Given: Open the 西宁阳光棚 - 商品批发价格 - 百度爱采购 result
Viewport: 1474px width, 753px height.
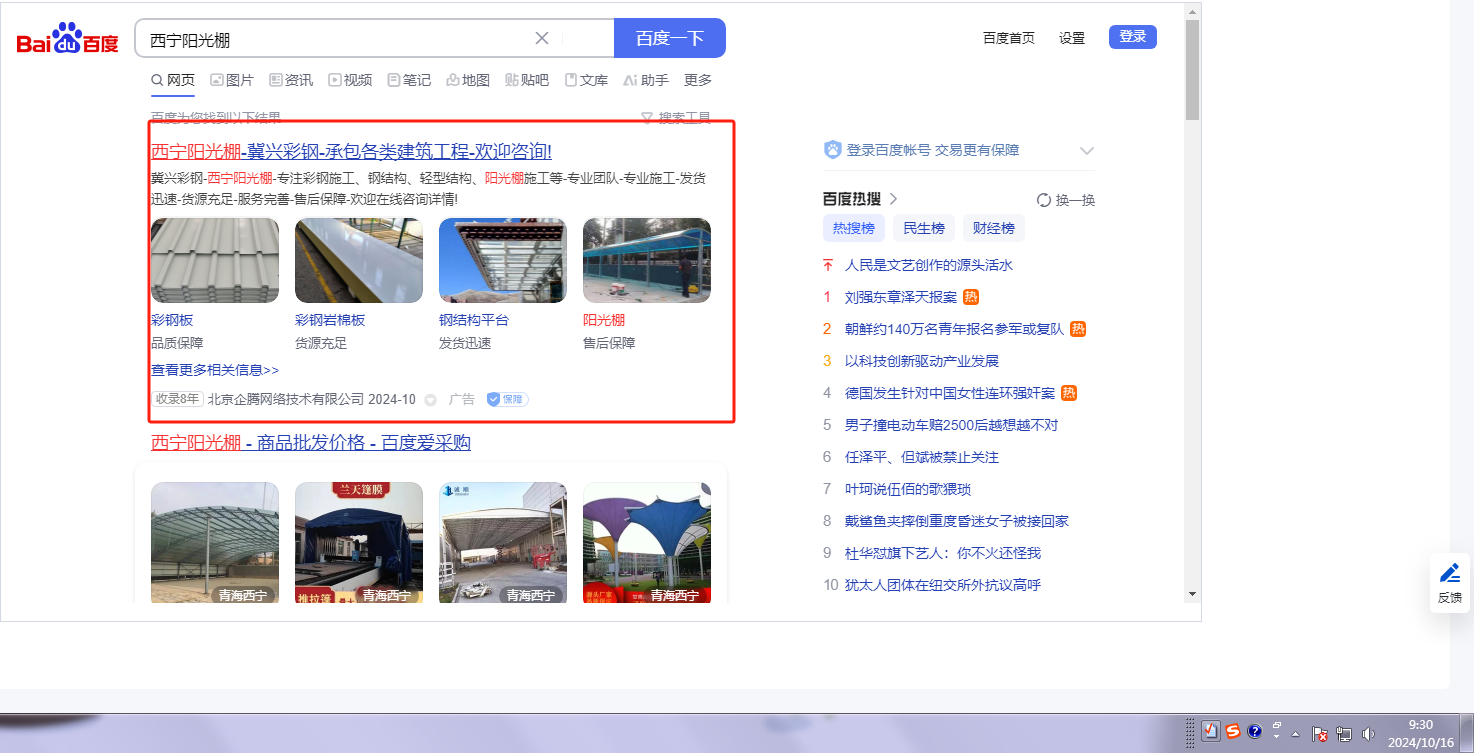Looking at the screenshot, I should [311, 442].
